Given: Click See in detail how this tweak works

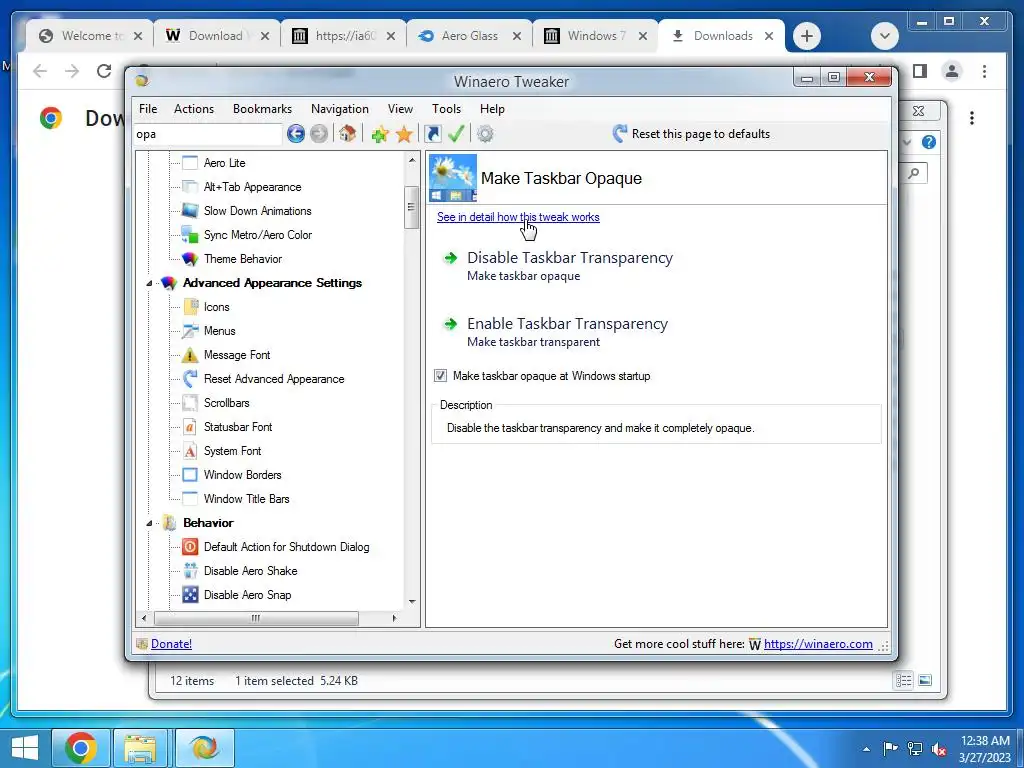Looking at the screenshot, I should click(x=518, y=217).
